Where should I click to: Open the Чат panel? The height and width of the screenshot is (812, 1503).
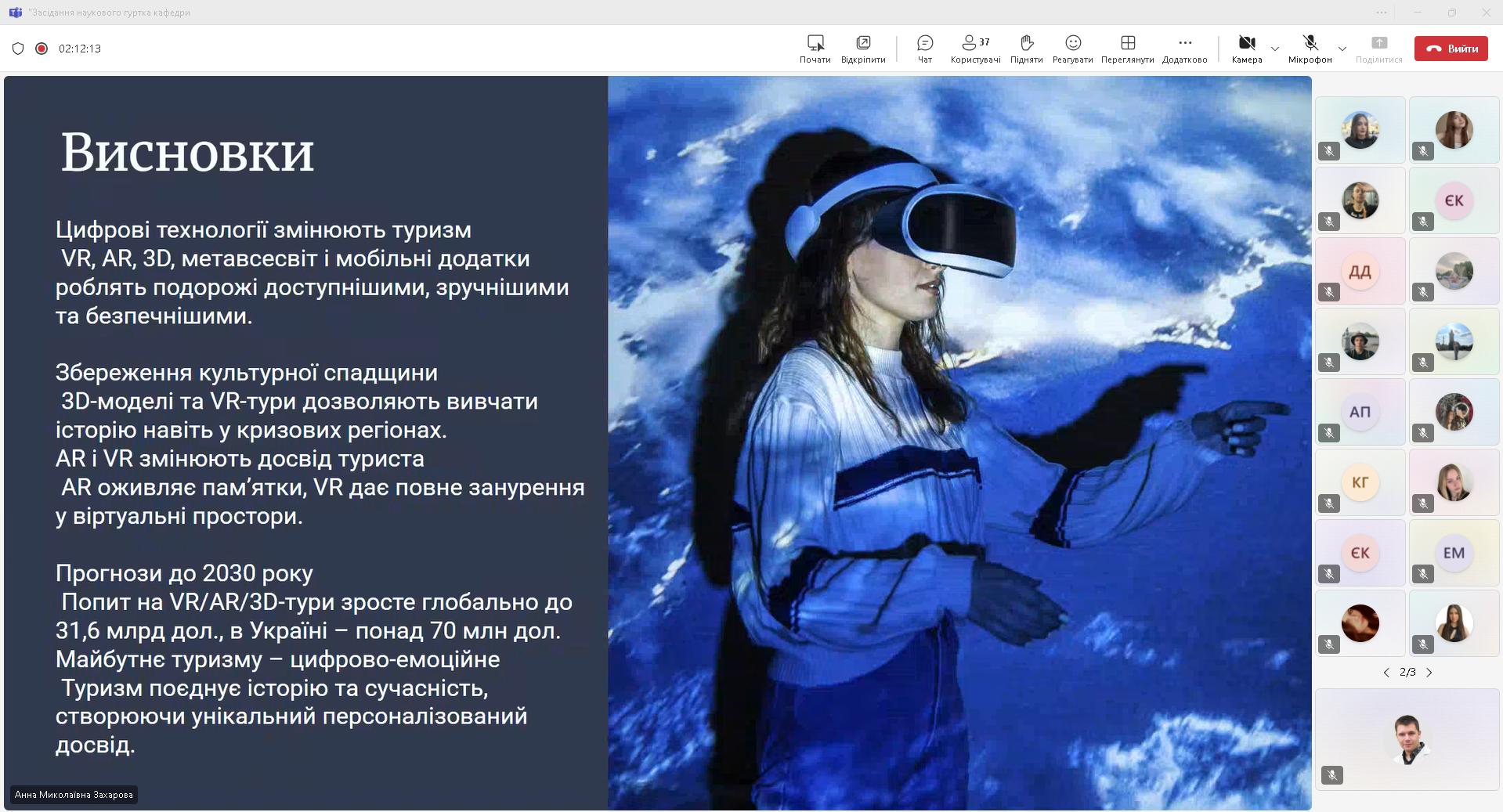(x=925, y=49)
